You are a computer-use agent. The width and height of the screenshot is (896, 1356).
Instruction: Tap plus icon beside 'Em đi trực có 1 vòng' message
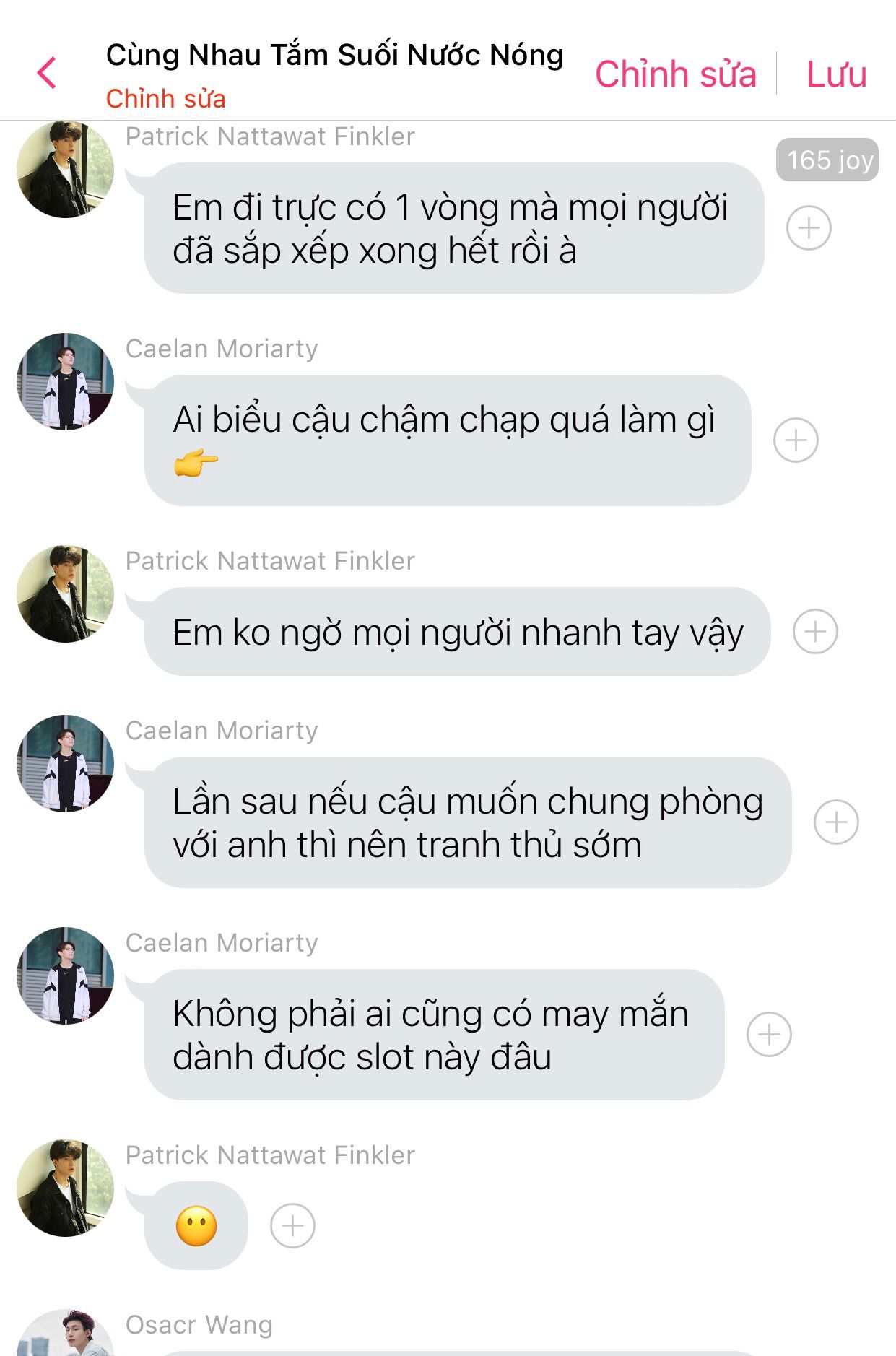pyautogui.click(x=809, y=228)
